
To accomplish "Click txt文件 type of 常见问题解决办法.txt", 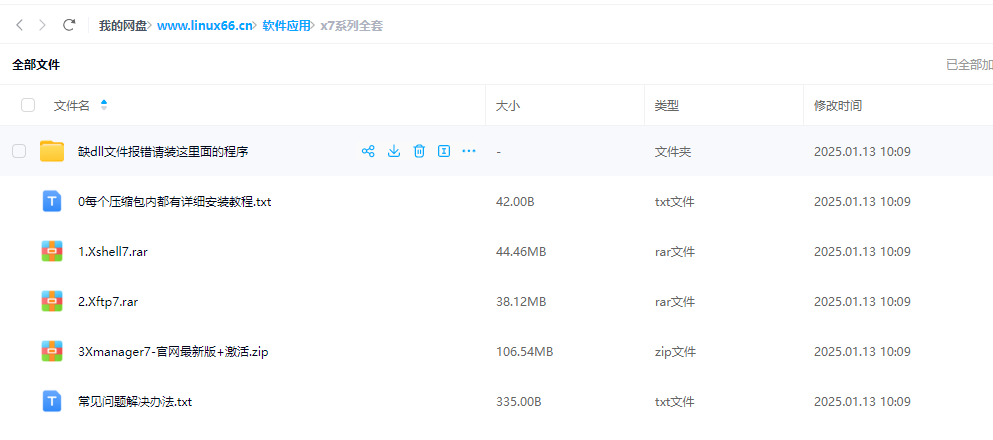I will 674,402.
